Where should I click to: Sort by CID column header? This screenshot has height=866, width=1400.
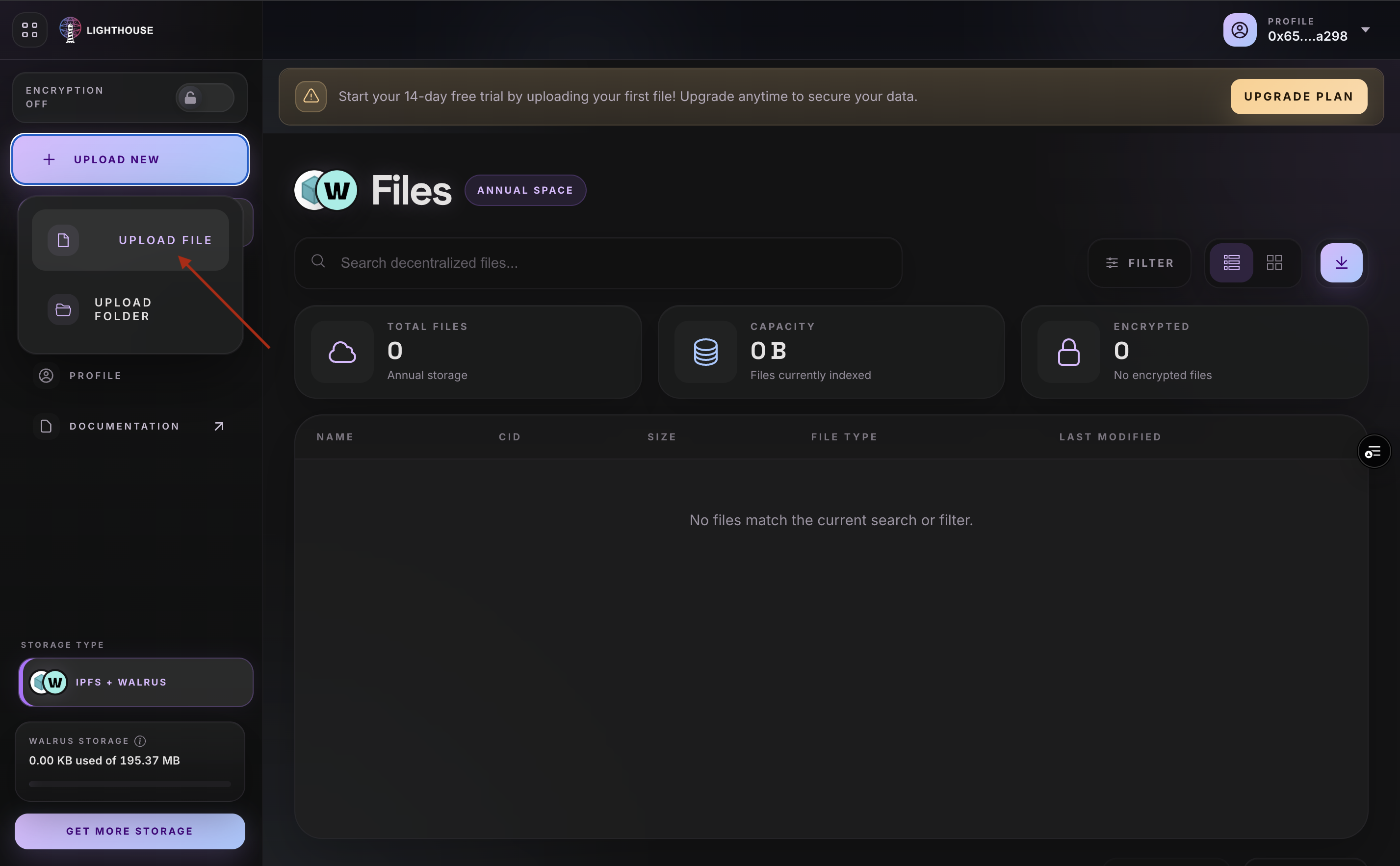click(510, 437)
